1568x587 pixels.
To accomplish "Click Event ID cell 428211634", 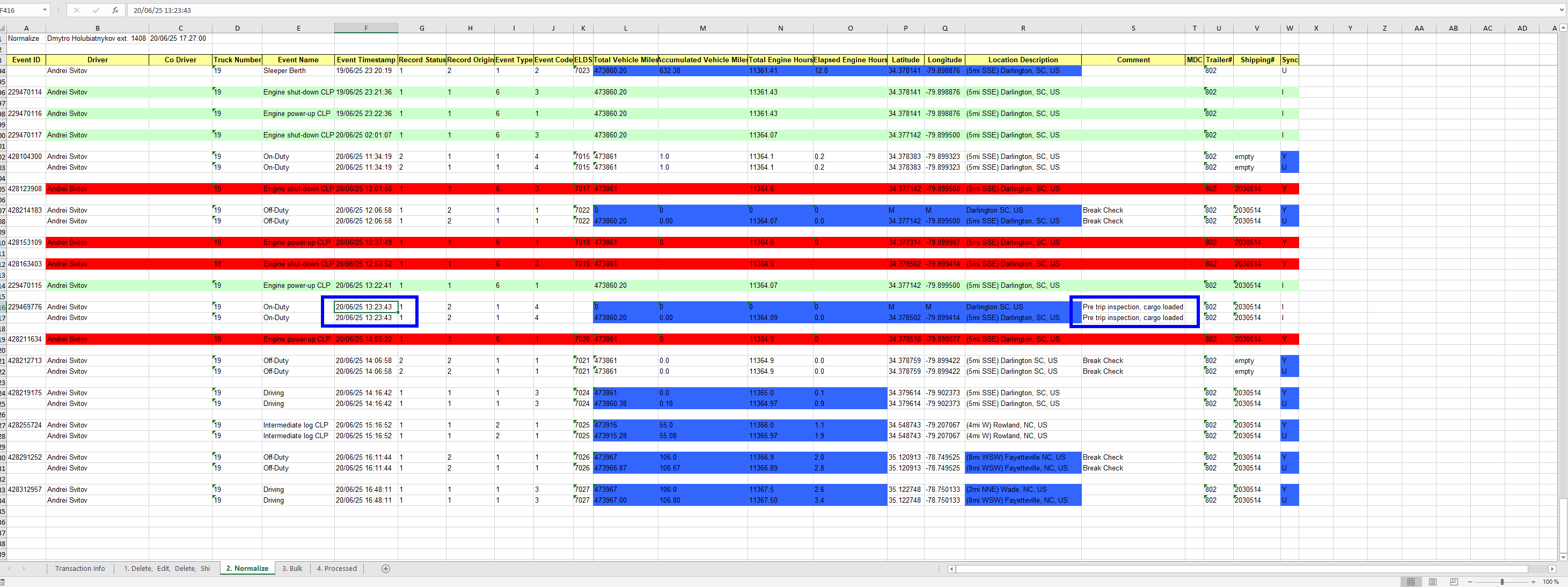I will [26, 339].
